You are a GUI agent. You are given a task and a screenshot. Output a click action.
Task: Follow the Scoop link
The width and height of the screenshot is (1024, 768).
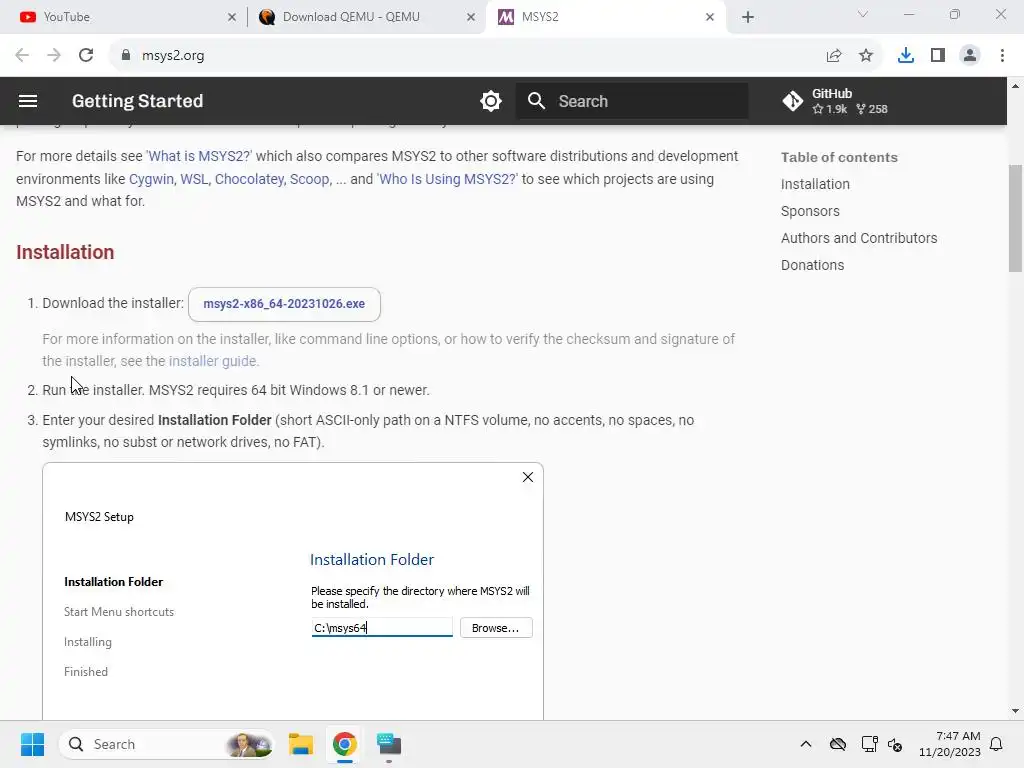(310, 179)
